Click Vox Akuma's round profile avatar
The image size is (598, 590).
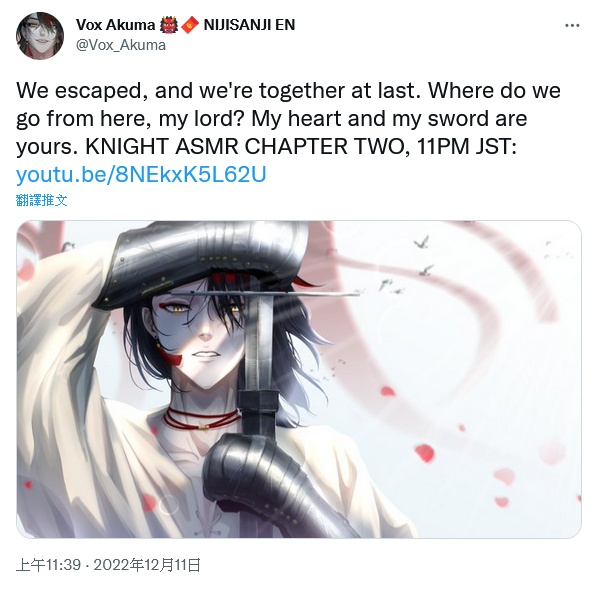(40, 36)
